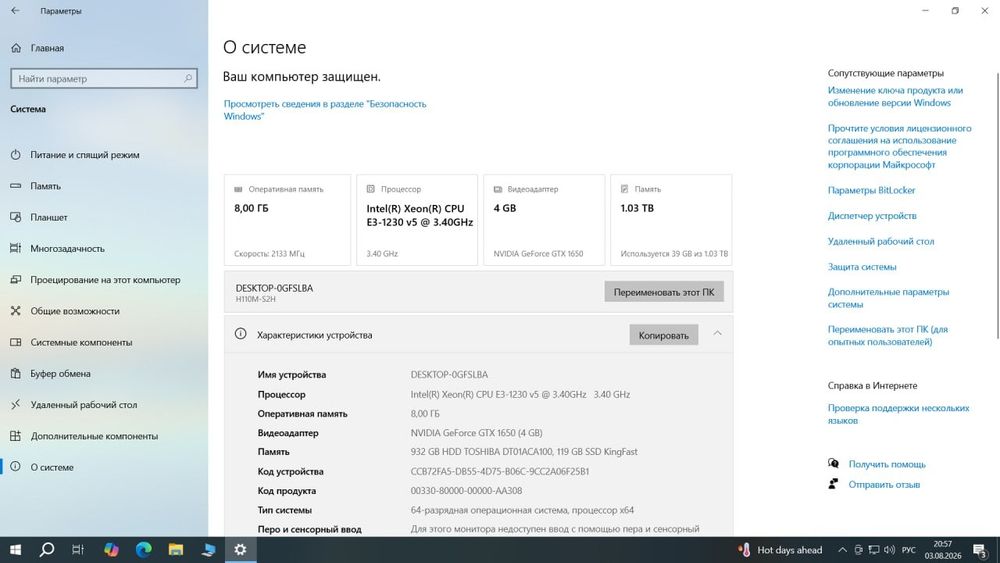Click the Получить помощь chat icon

833,464
